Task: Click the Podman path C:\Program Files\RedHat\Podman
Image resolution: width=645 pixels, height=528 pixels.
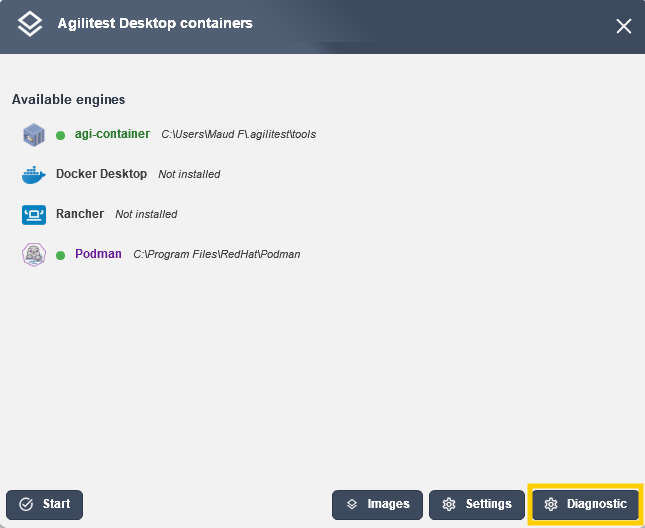Action: tap(217, 254)
